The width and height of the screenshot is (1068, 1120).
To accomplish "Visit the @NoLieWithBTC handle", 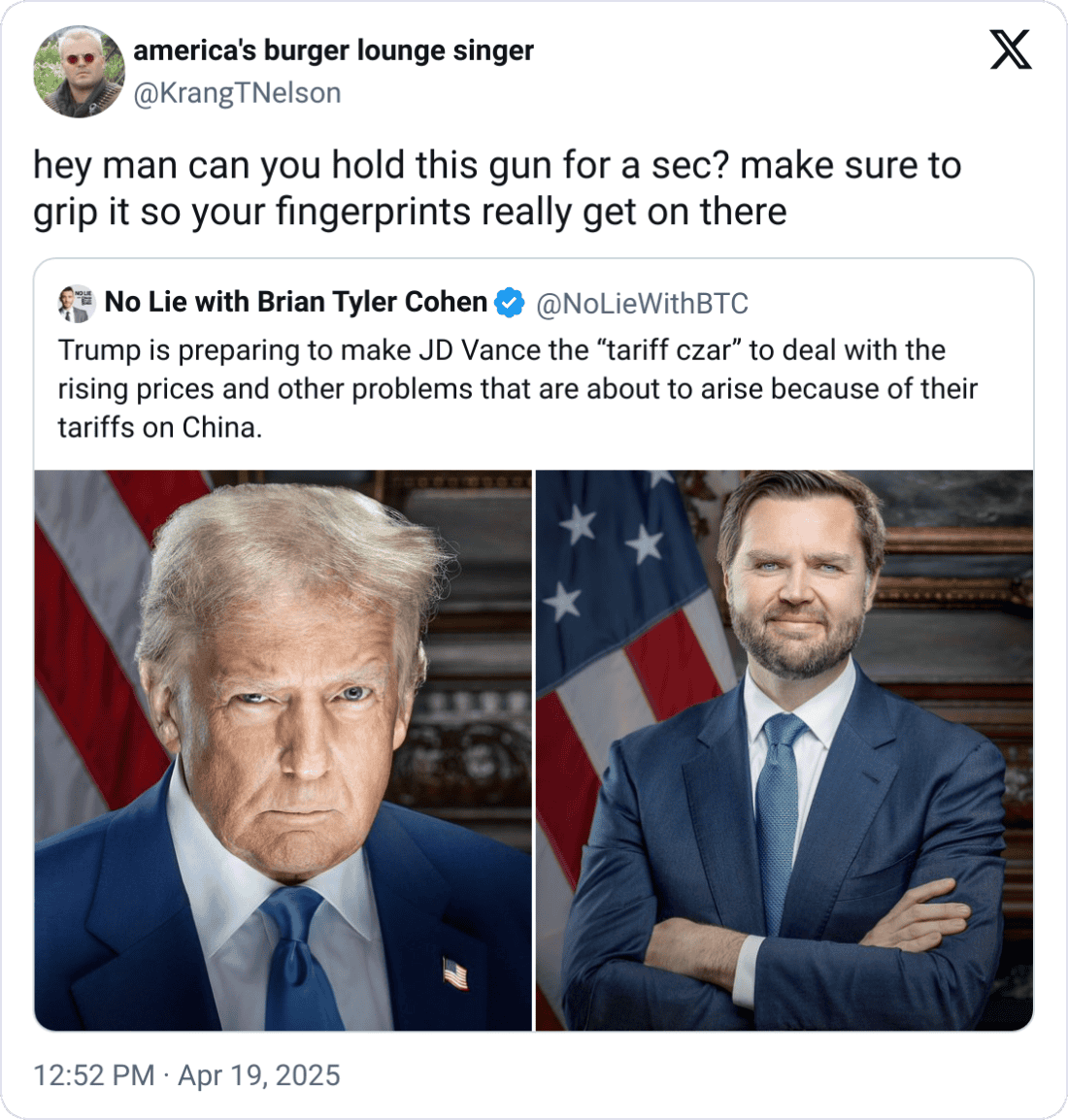I will [642, 304].
